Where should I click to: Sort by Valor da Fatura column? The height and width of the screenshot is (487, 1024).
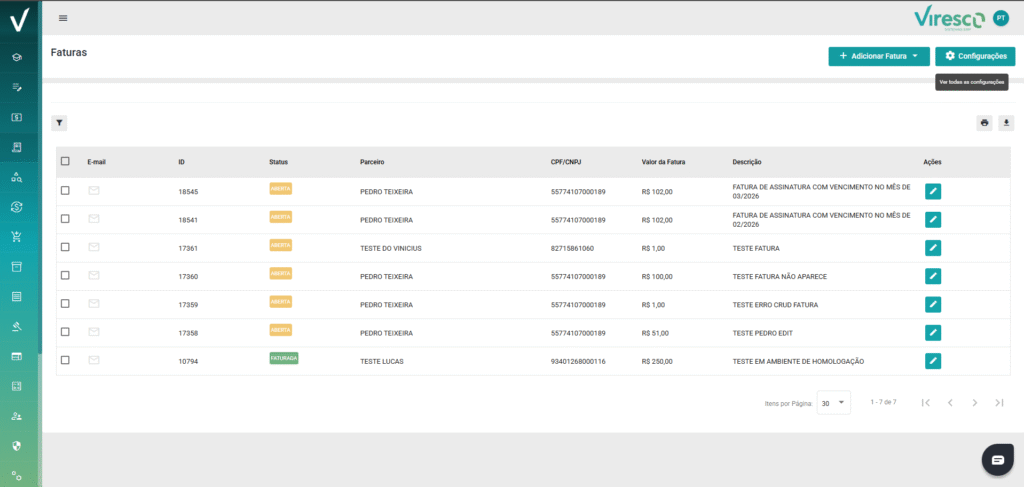click(x=663, y=162)
